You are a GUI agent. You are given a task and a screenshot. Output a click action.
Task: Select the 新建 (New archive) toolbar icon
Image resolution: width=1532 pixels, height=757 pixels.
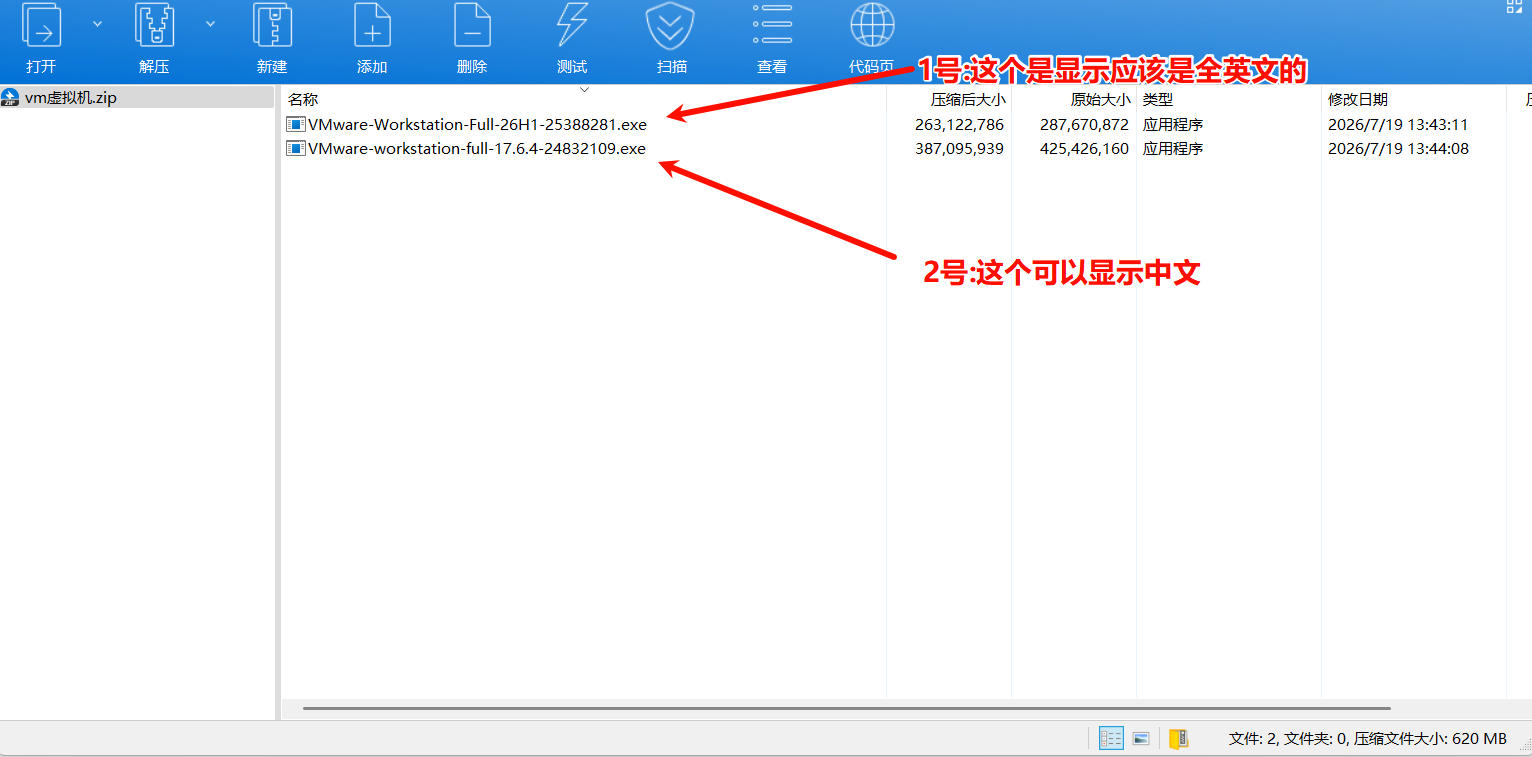272,27
